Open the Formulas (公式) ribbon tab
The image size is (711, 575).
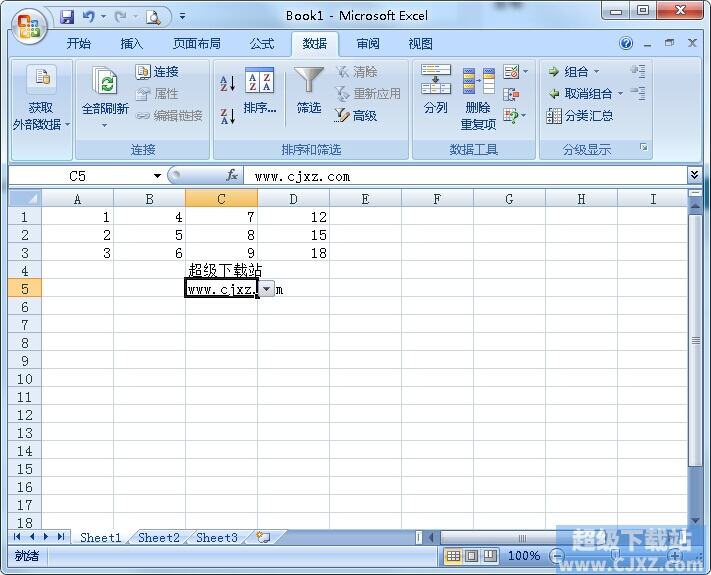point(262,44)
